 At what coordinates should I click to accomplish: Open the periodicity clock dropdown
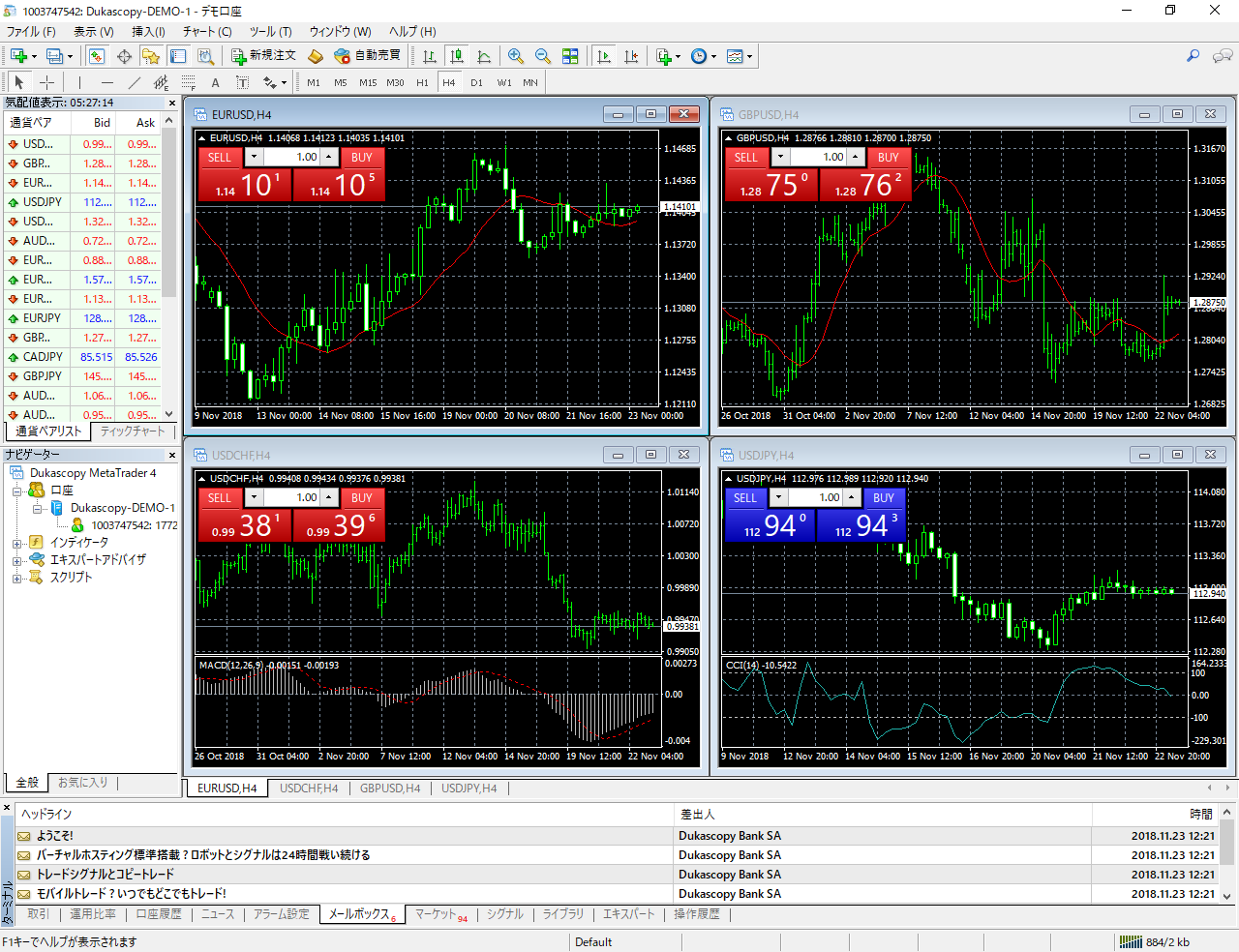click(x=704, y=56)
